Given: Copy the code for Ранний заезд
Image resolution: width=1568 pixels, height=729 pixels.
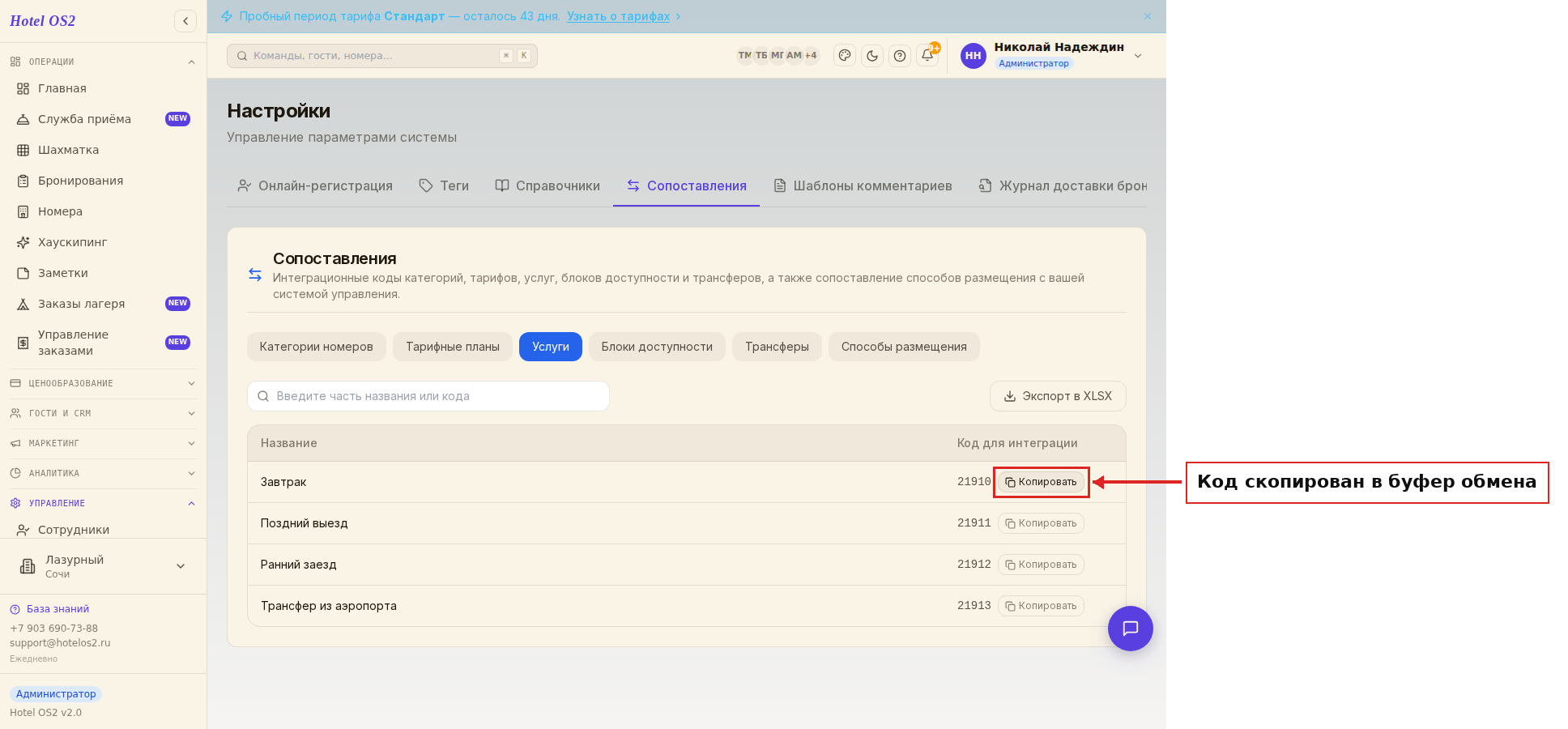Looking at the screenshot, I should (x=1041, y=565).
